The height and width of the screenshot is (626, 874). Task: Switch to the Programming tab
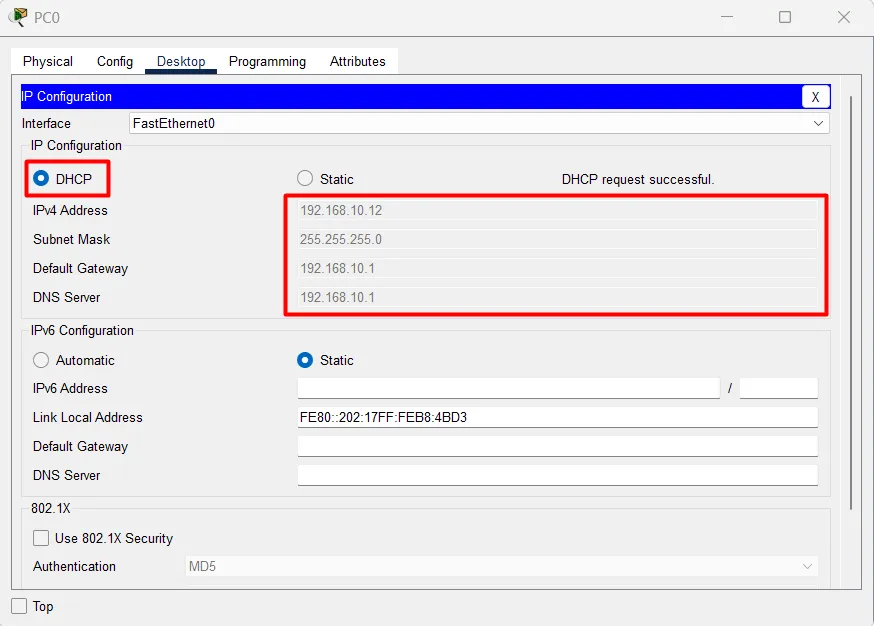267,61
